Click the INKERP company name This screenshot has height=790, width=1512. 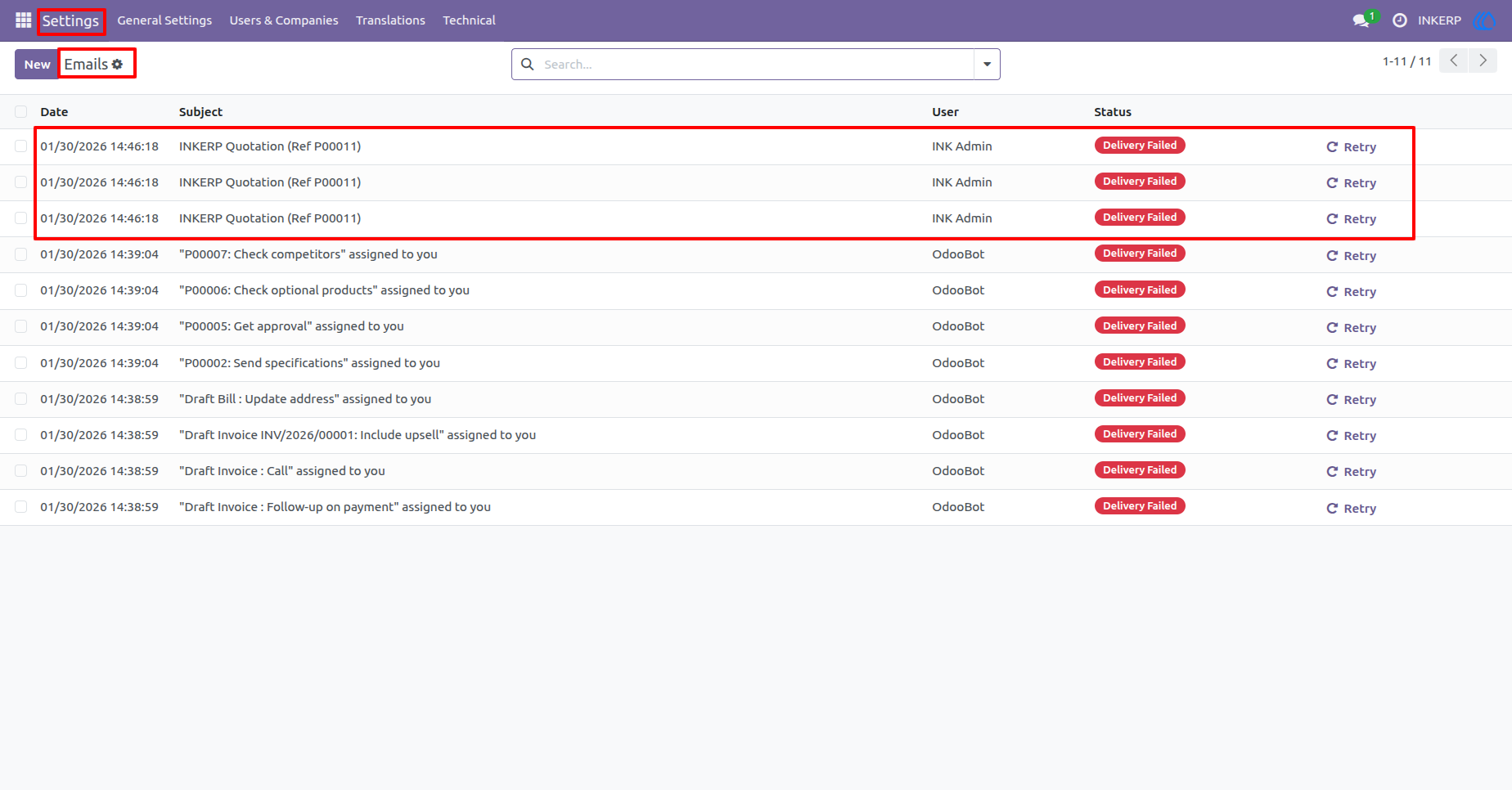1439,20
